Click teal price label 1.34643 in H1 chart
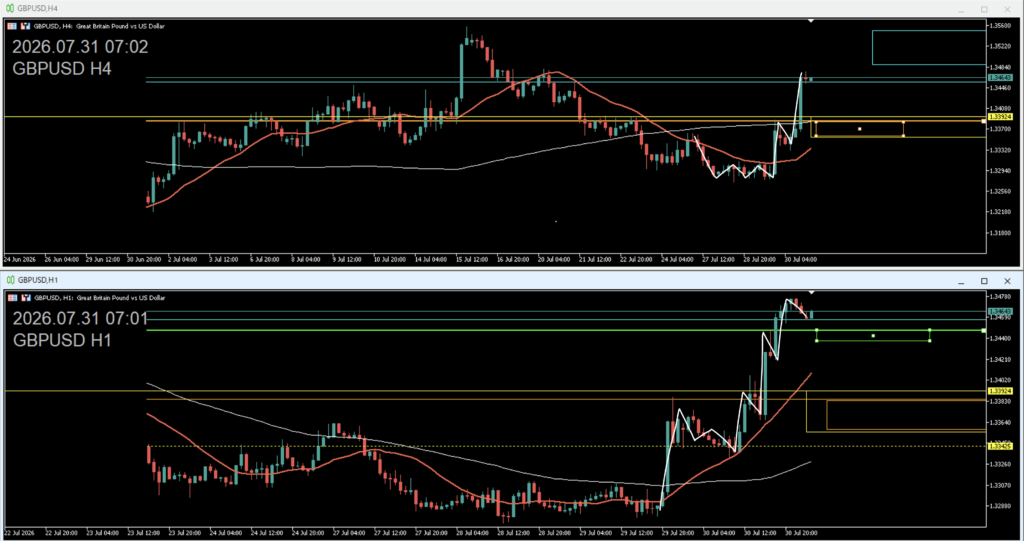Viewport: 1024px width, 541px height. [1000, 312]
